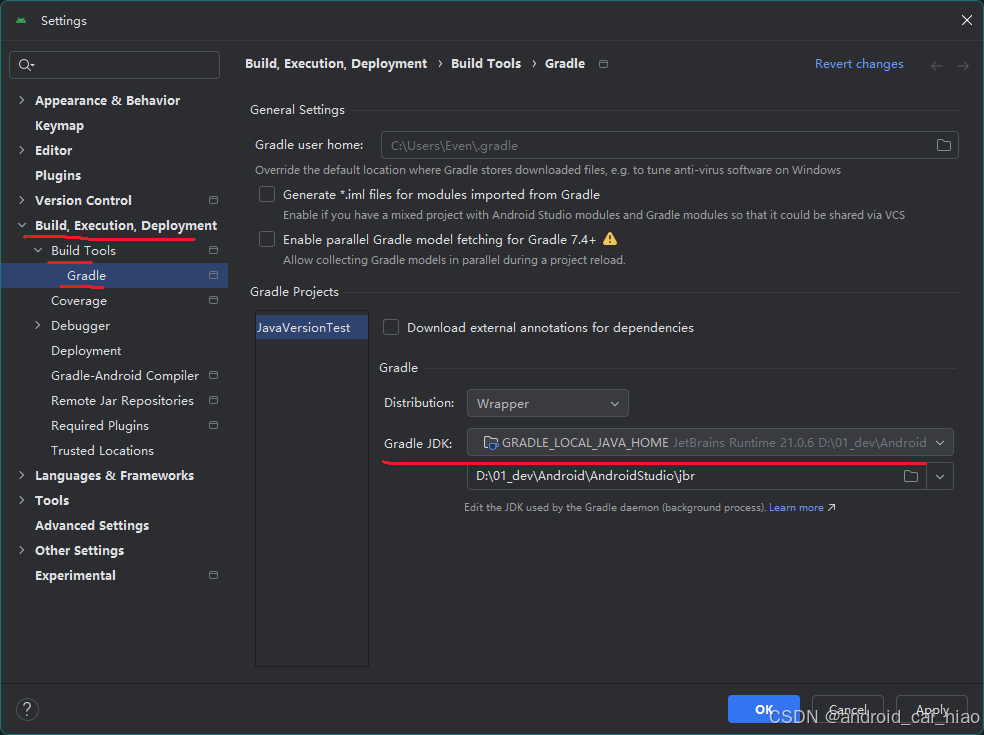Select Deployment in the settings tree

86,351
